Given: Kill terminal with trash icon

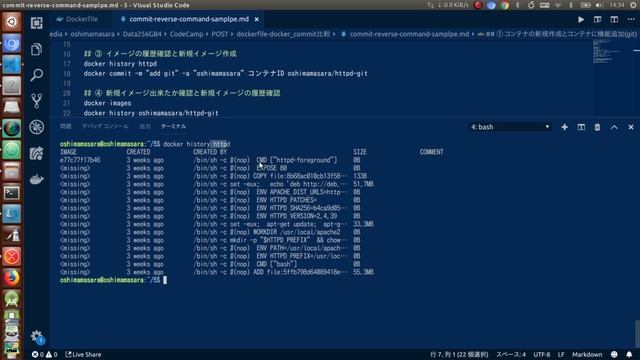Looking at the screenshot, I should [597, 127].
